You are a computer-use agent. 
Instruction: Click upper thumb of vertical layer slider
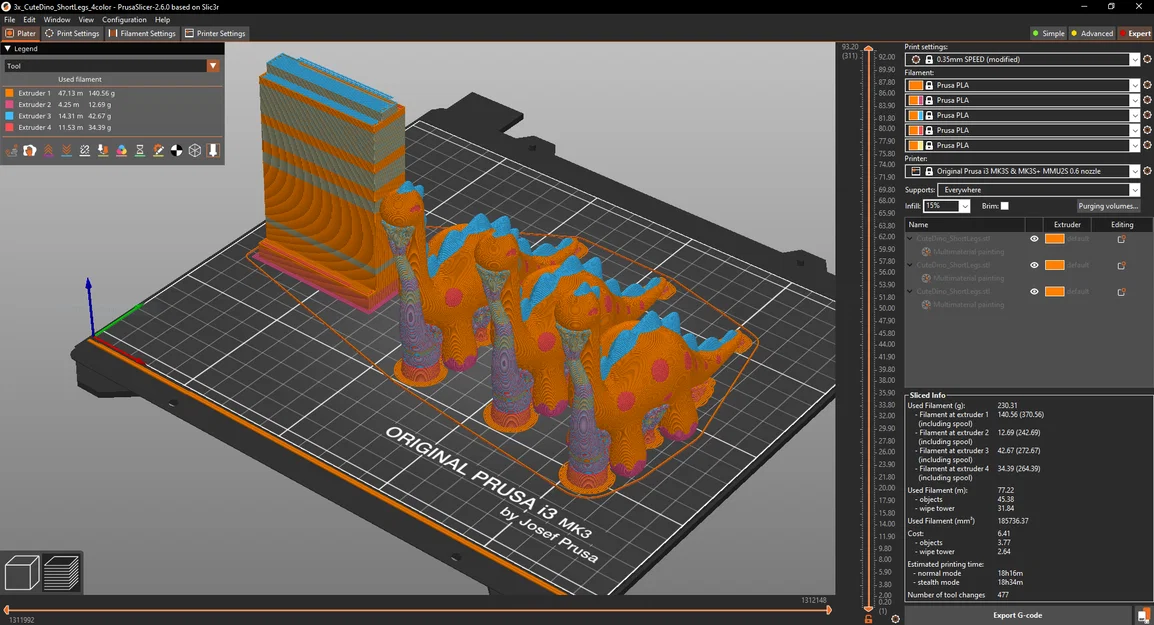point(868,49)
